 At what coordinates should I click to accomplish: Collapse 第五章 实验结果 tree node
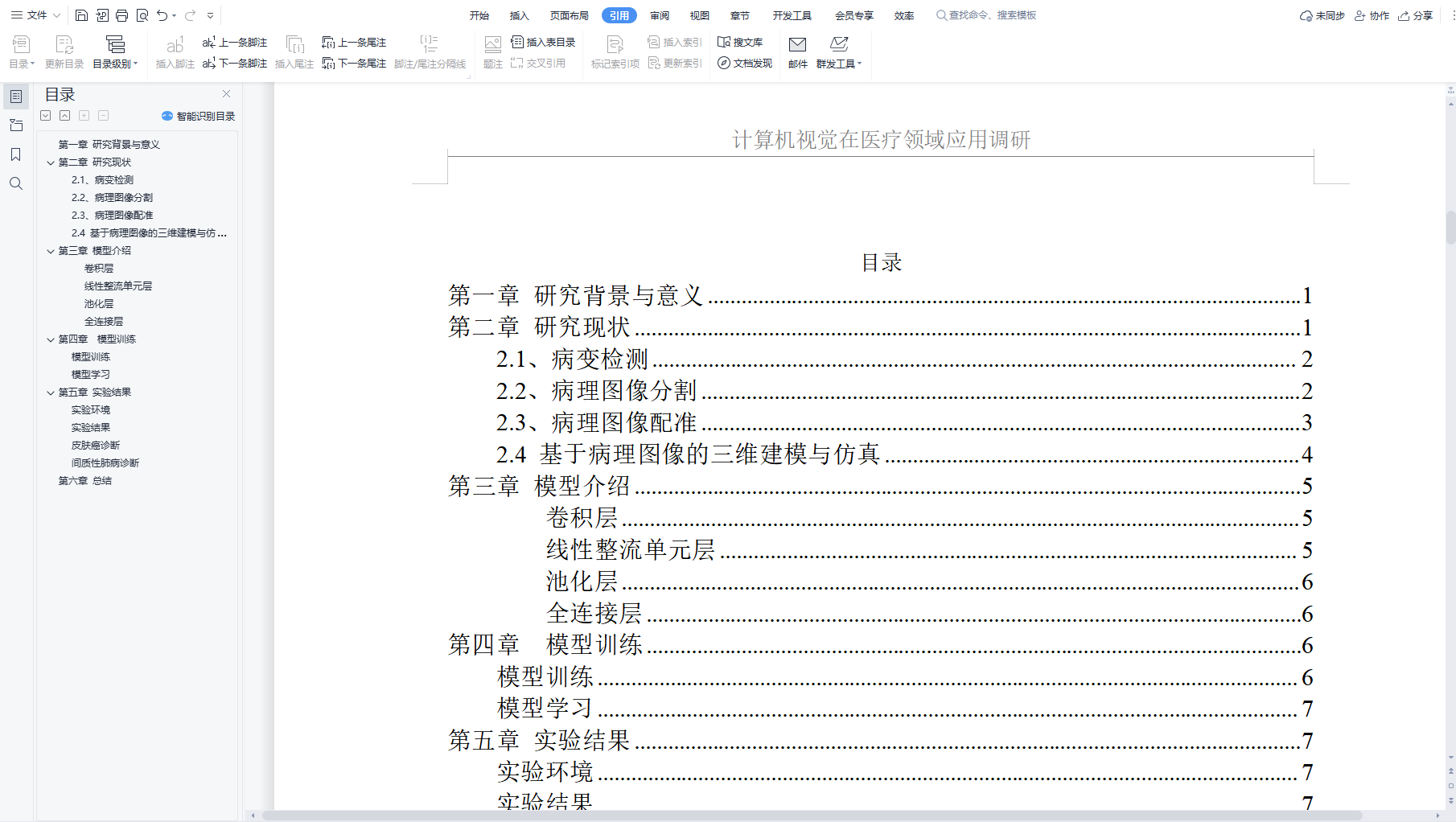51,393
